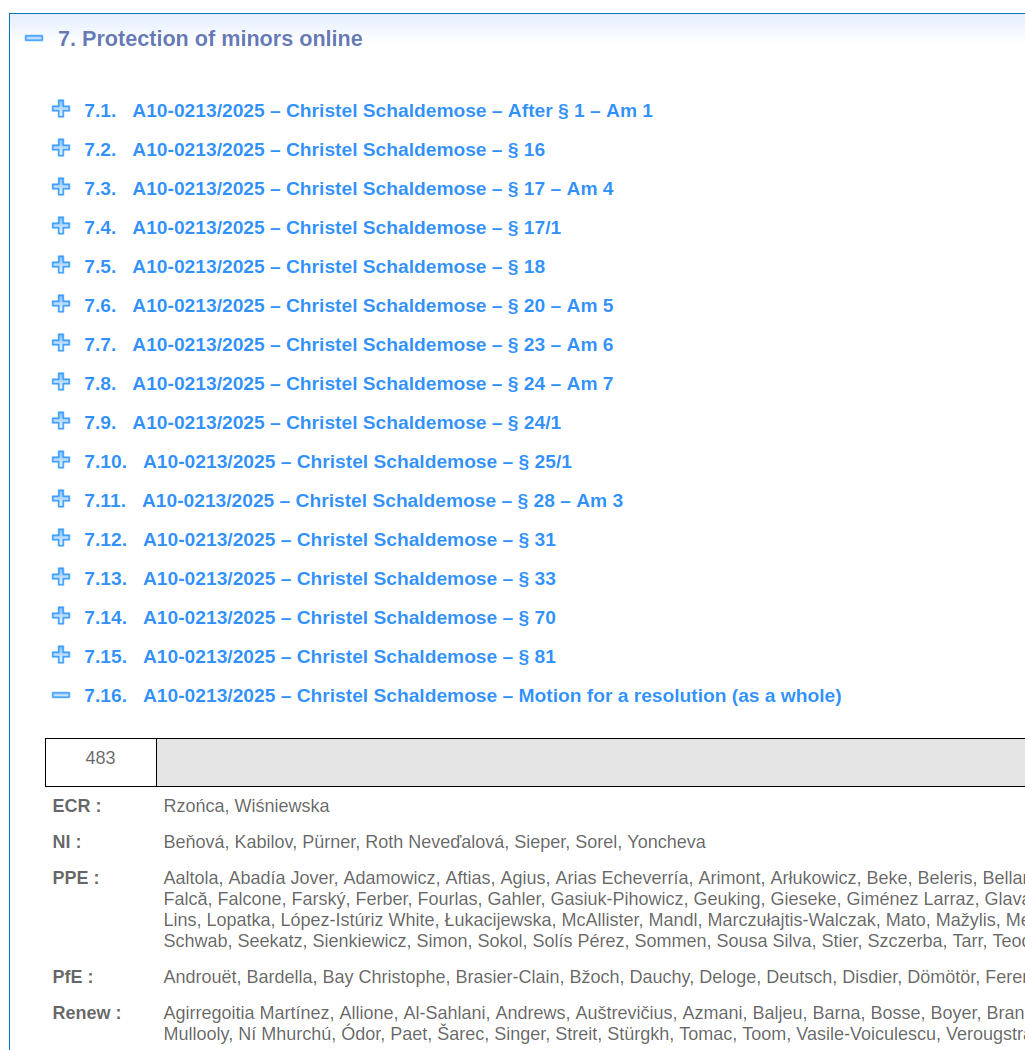This screenshot has width=1025, height=1050.
Task: Expand 7.15 § 81 plus icon
Action: [x=61, y=655]
